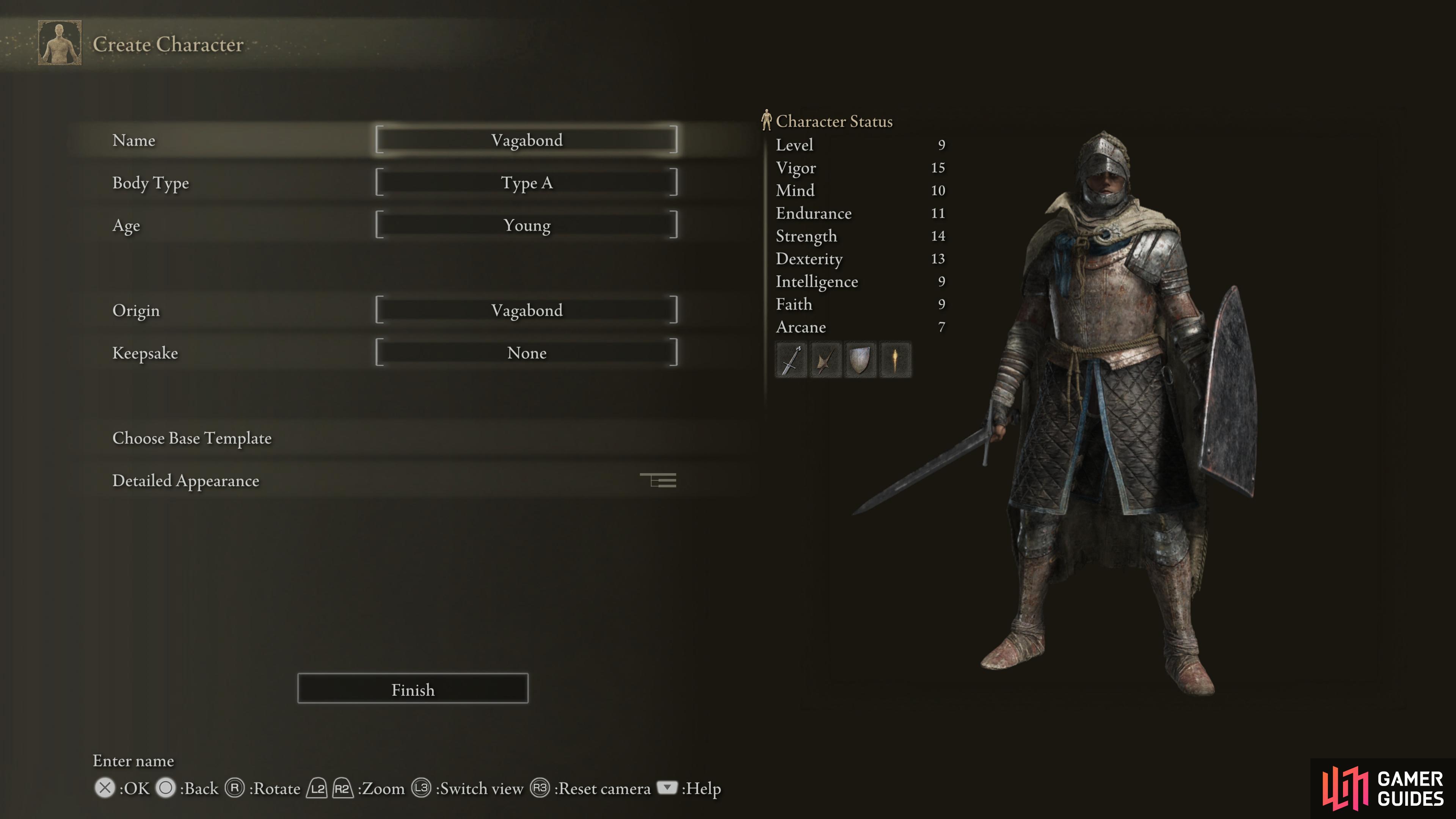The height and width of the screenshot is (819, 1456).
Task: Click the Choose Base Template option
Action: click(x=191, y=437)
